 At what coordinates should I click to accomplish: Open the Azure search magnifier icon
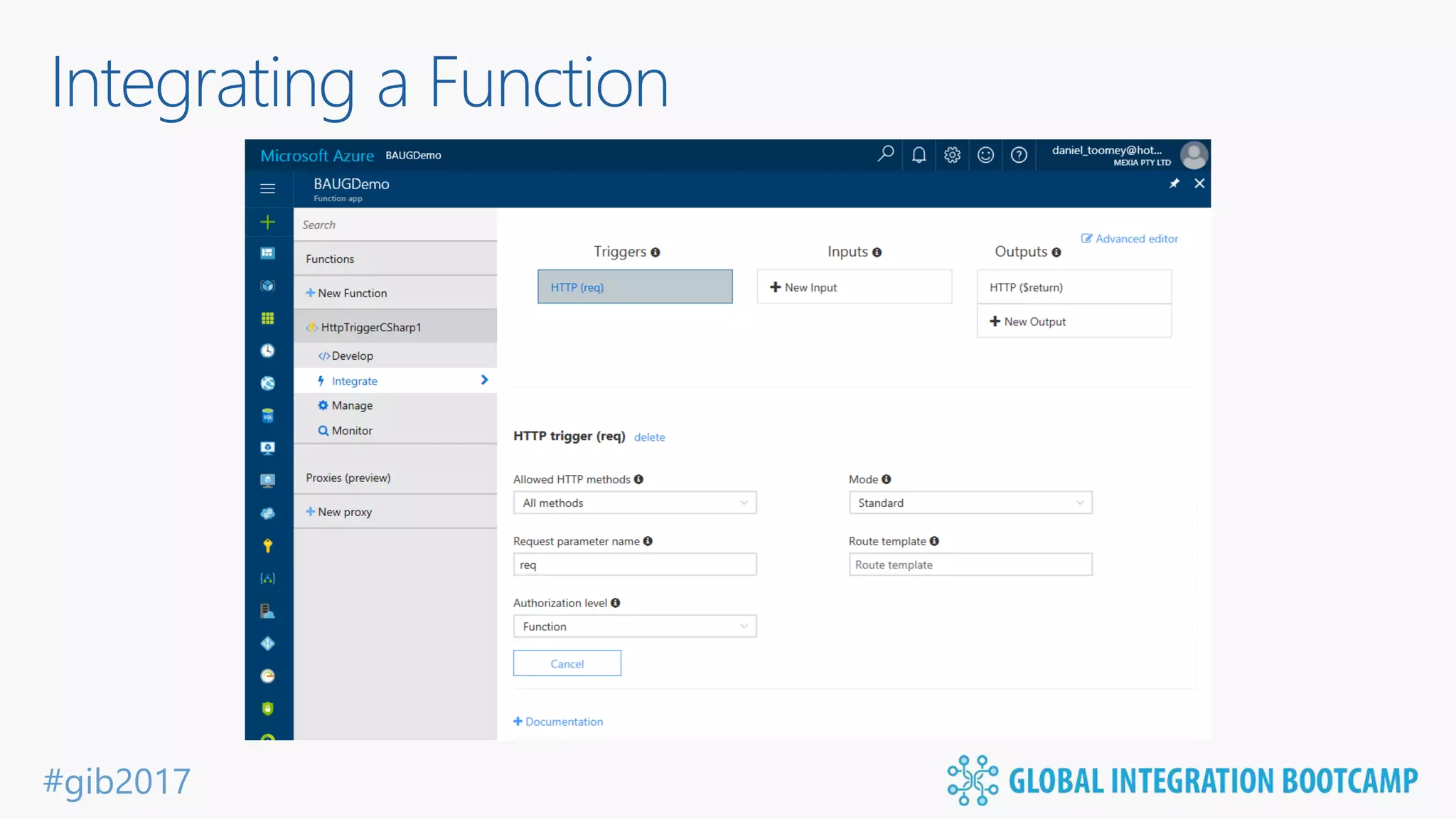(x=885, y=154)
